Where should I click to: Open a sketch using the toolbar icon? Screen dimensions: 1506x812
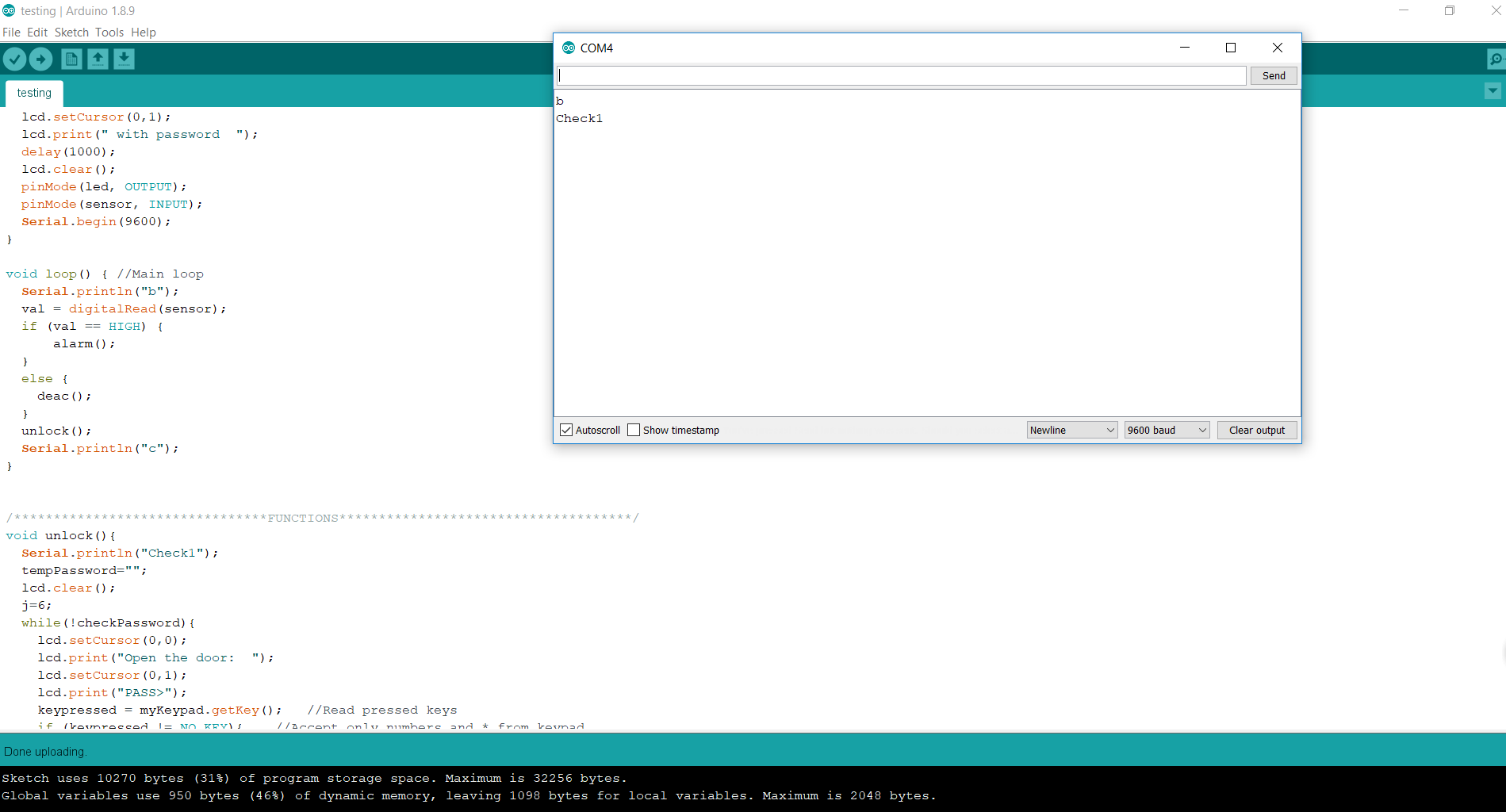tap(98, 59)
